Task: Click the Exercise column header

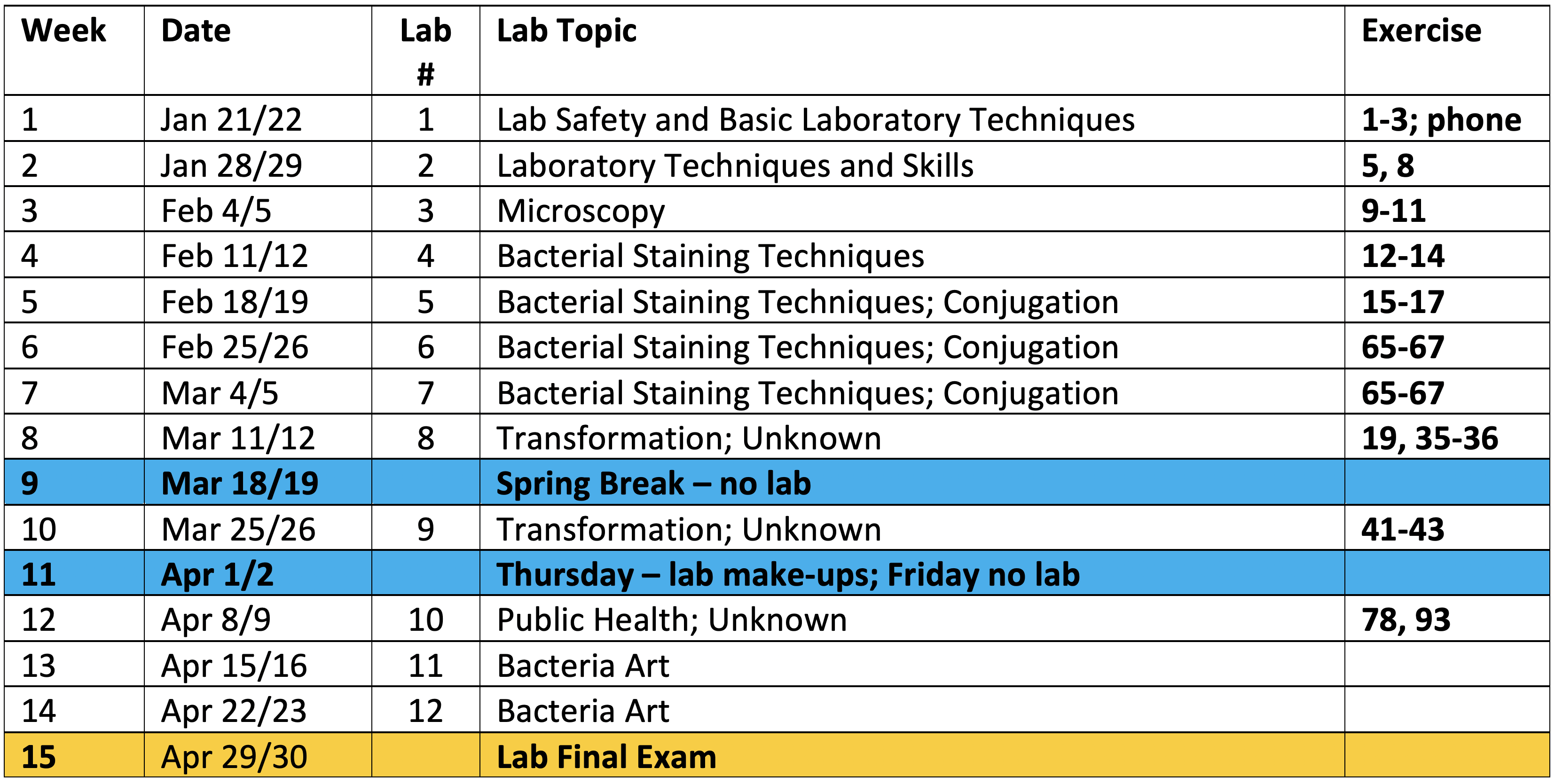Action: point(1447,51)
